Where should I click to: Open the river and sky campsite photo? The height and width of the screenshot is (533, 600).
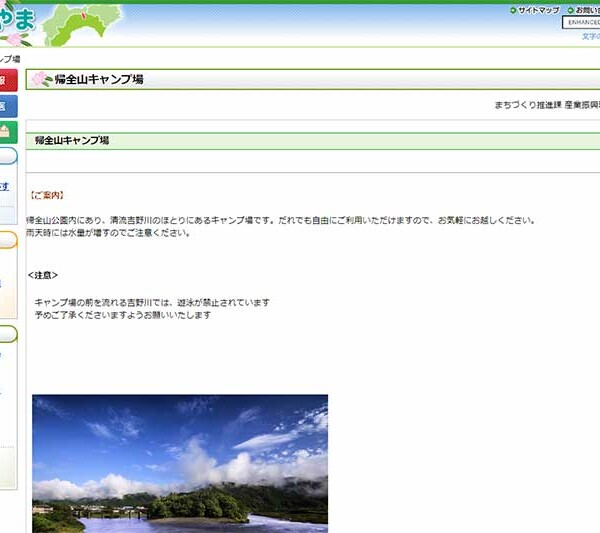pos(180,463)
